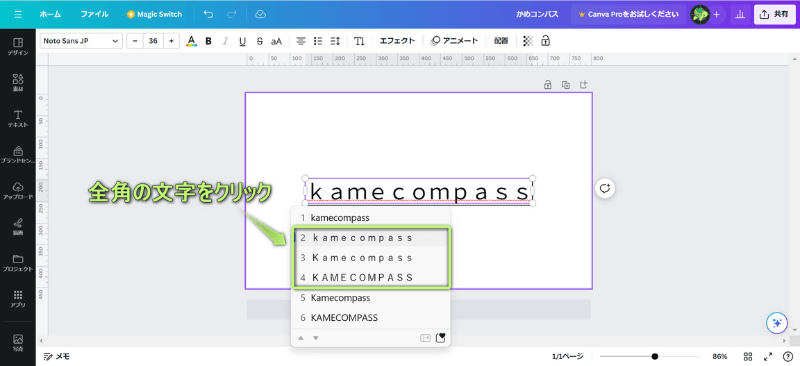This screenshot has height=366, width=800.
Task: Toggle underline formatting
Action: pos(242,41)
